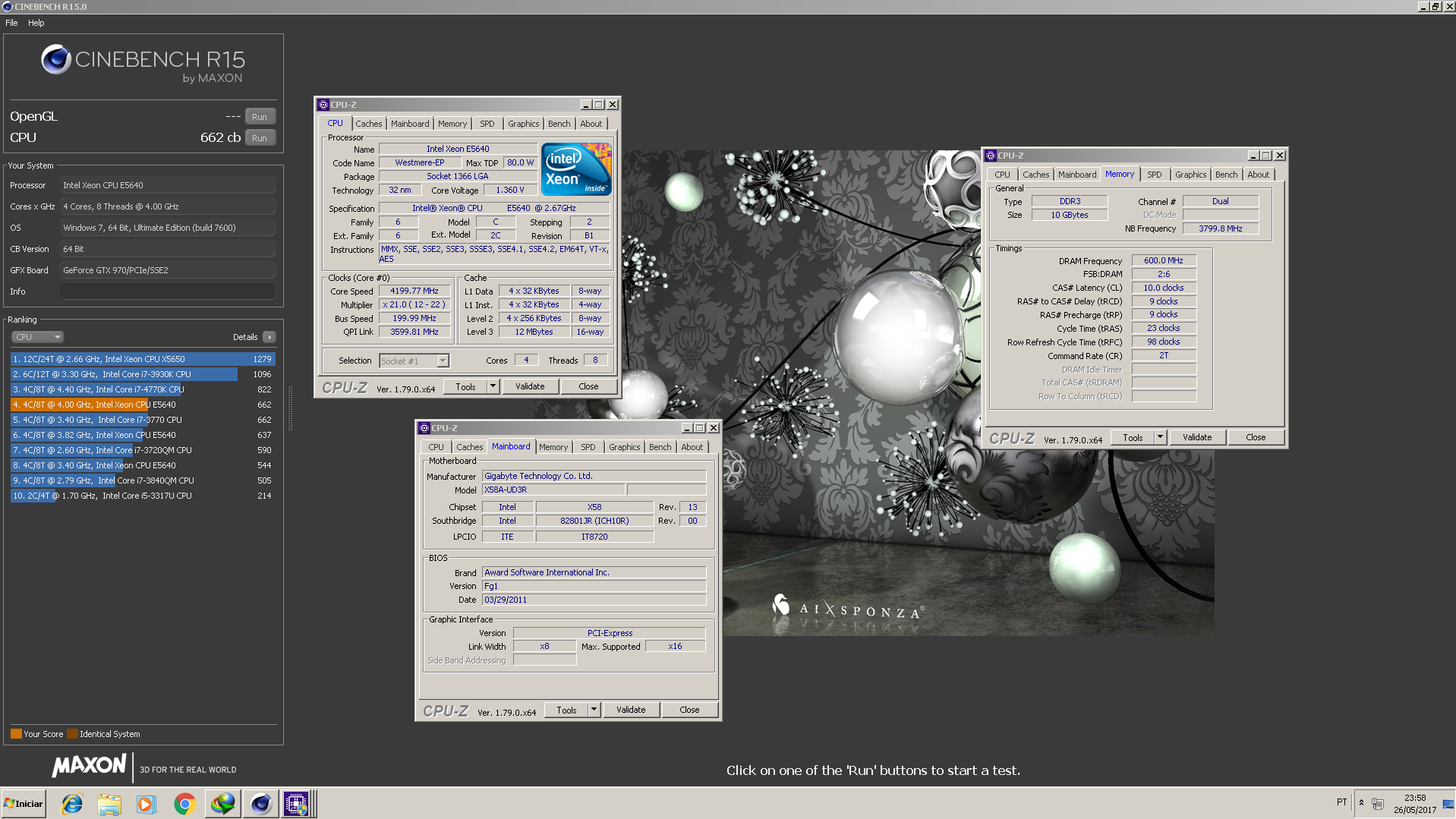Click the Show desktop tray icon
Screen dimensions: 1456x819
[1448, 804]
